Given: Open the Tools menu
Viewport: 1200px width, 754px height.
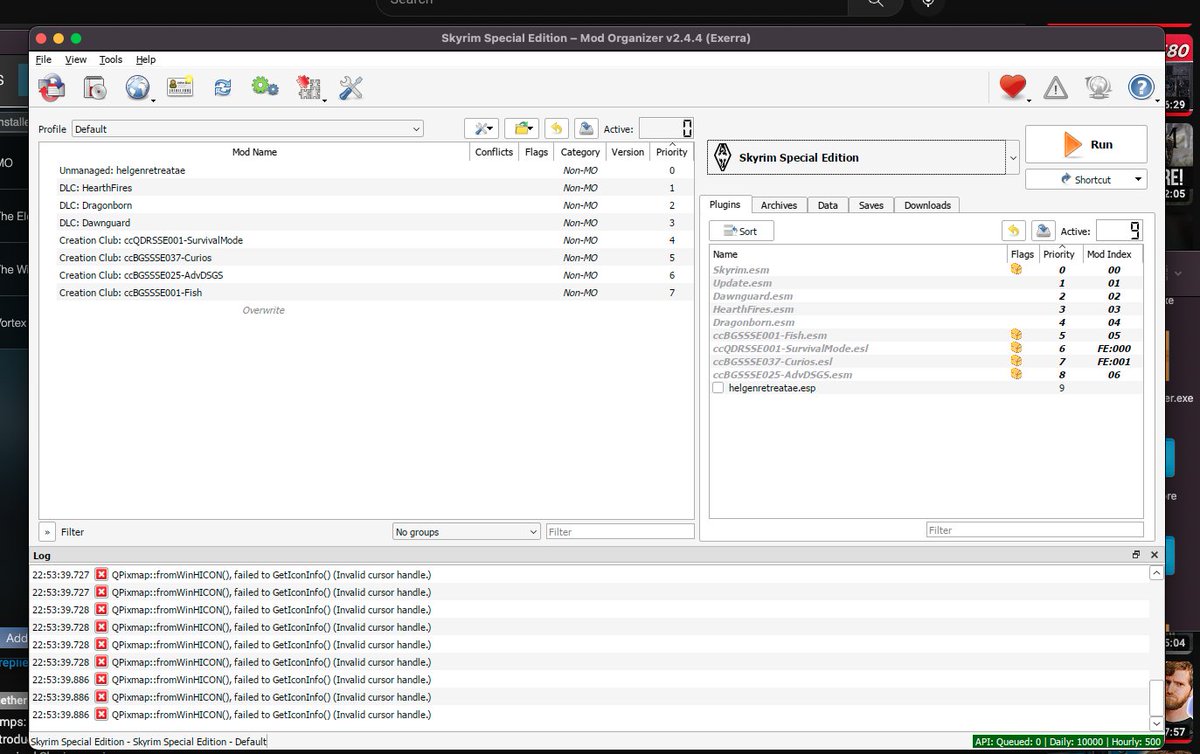Looking at the screenshot, I should click(x=110, y=59).
